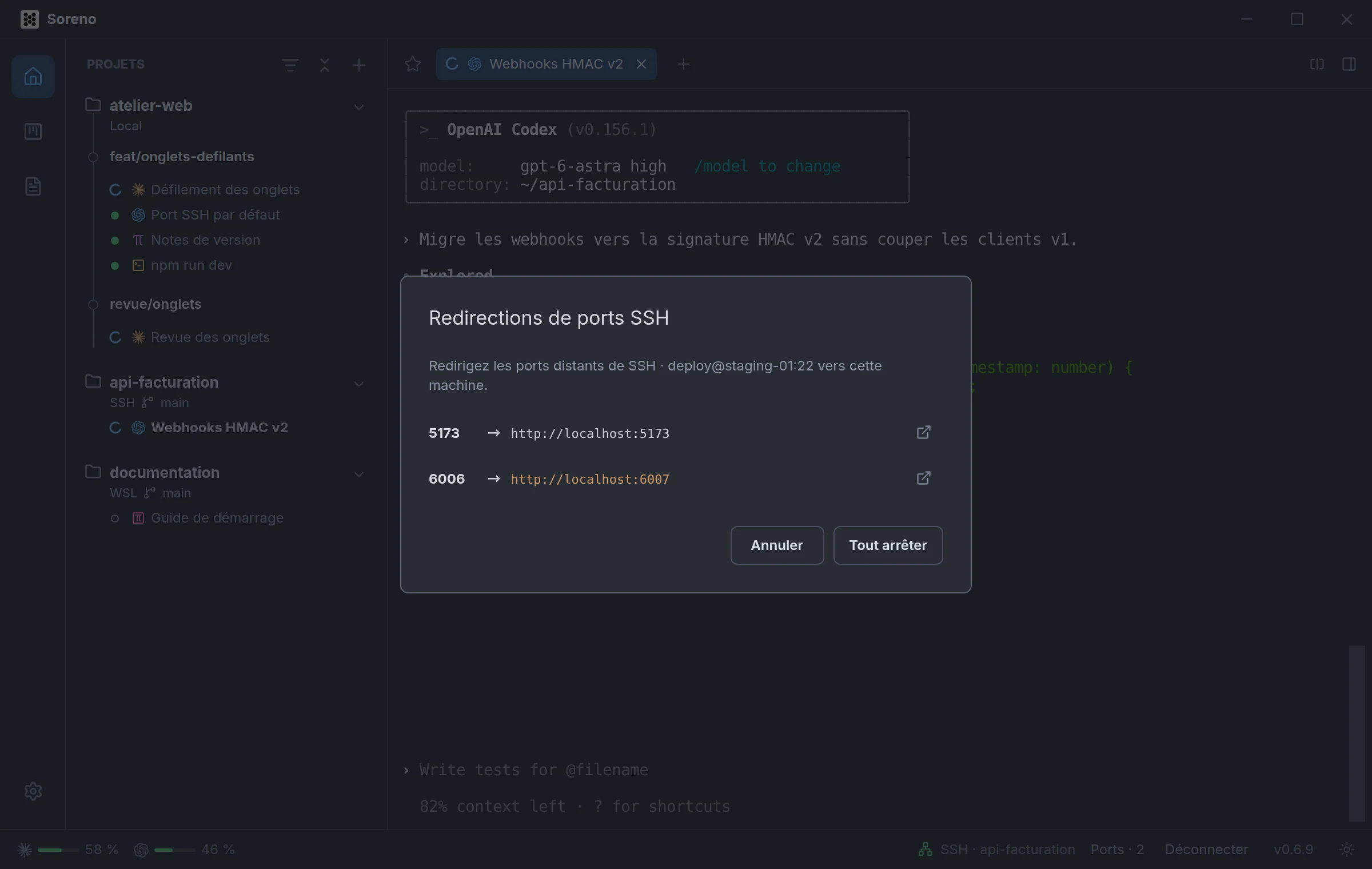The width and height of the screenshot is (1372, 869).
Task: Collapse all projects icon
Action: 325,65
